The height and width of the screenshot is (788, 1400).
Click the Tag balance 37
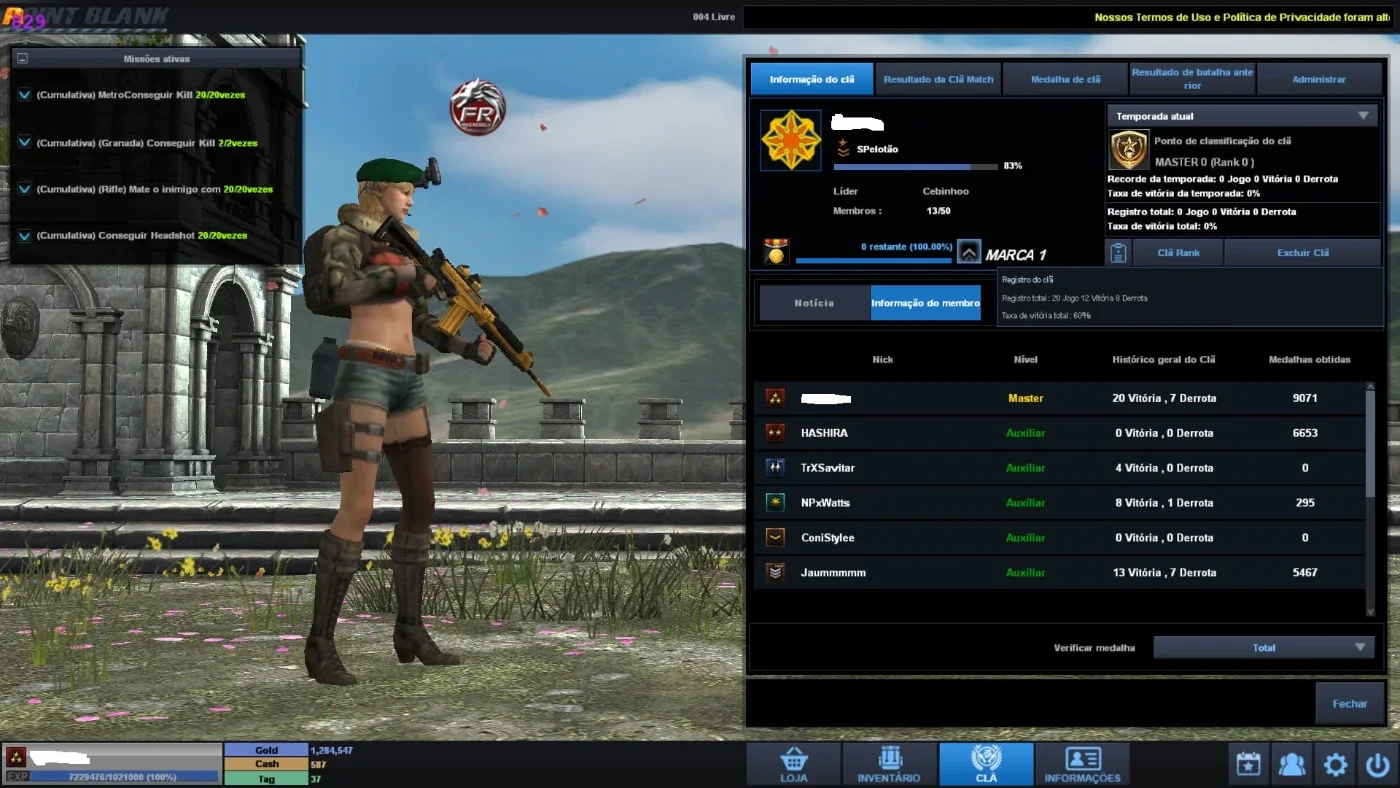[316, 779]
